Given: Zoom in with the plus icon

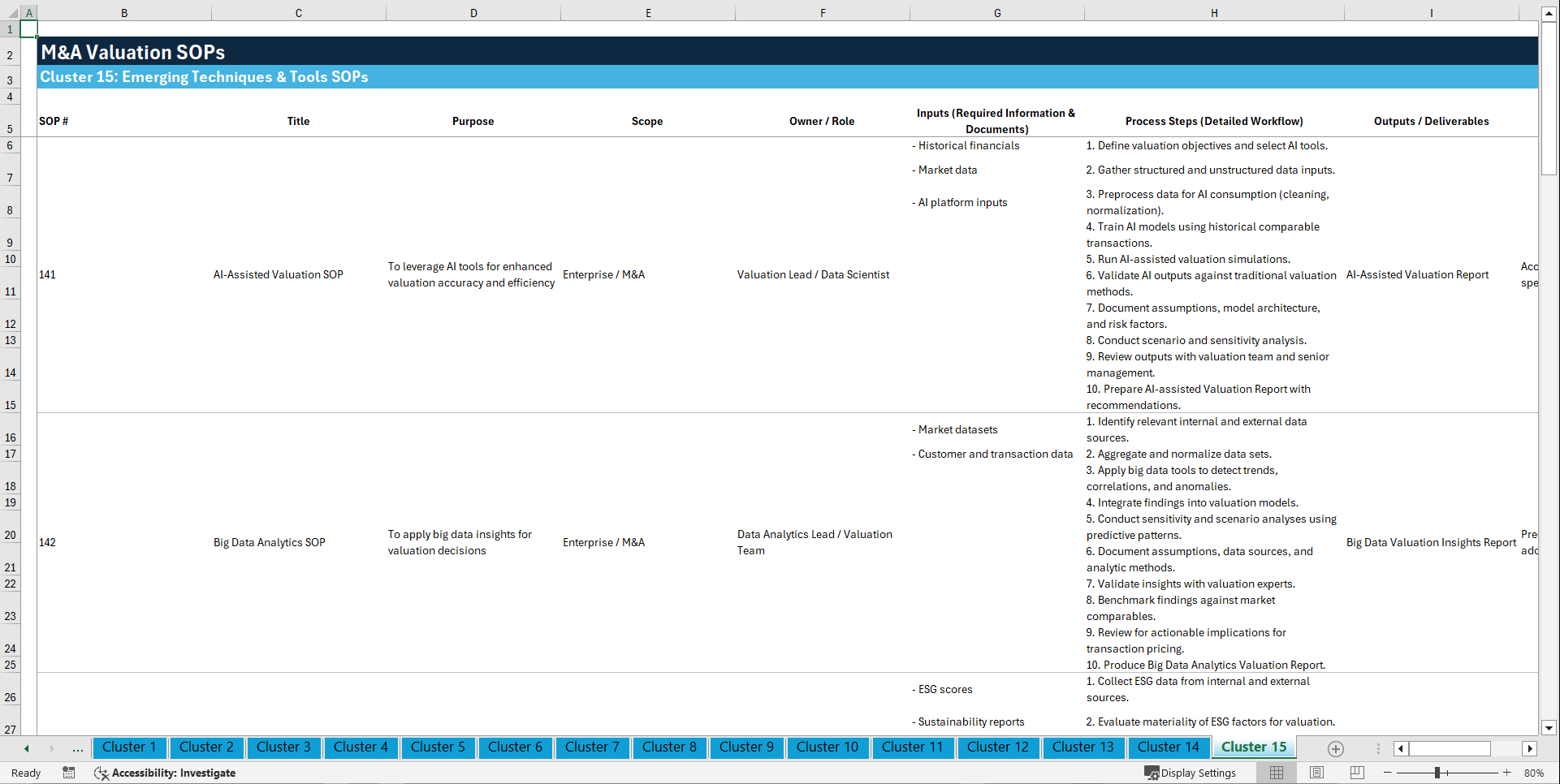Looking at the screenshot, I should pos(1507,773).
